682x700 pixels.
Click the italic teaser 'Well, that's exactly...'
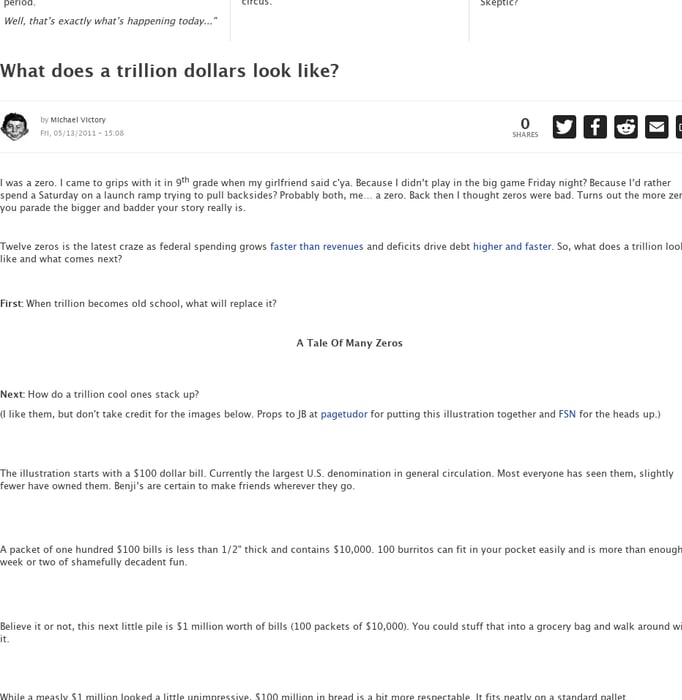(111, 21)
